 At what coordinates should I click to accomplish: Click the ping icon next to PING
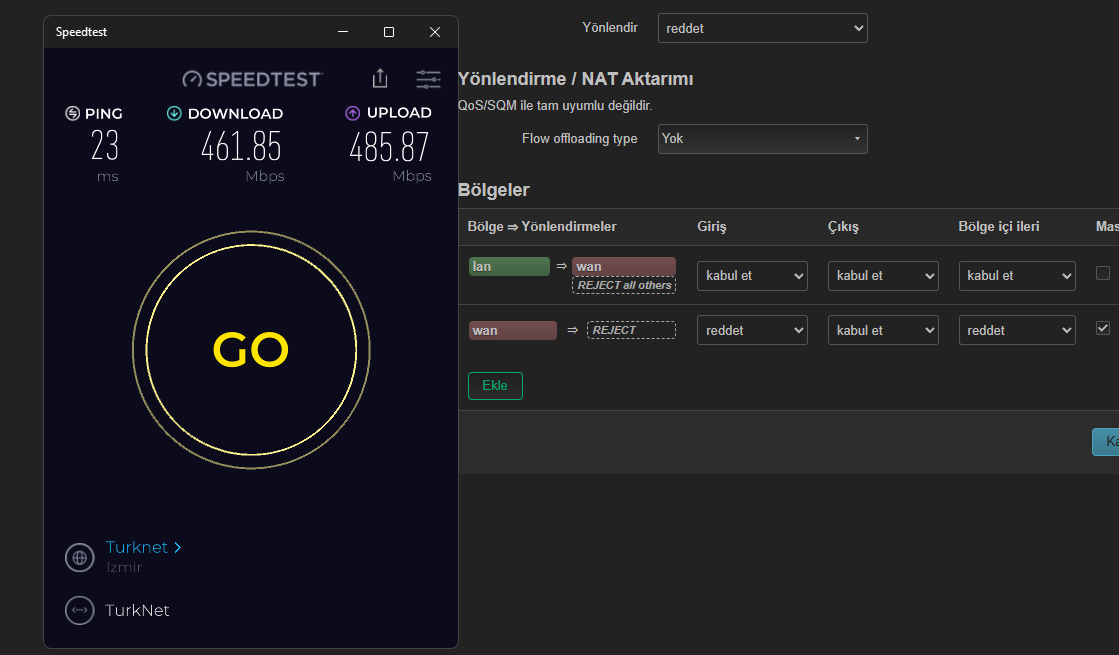tap(72, 113)
